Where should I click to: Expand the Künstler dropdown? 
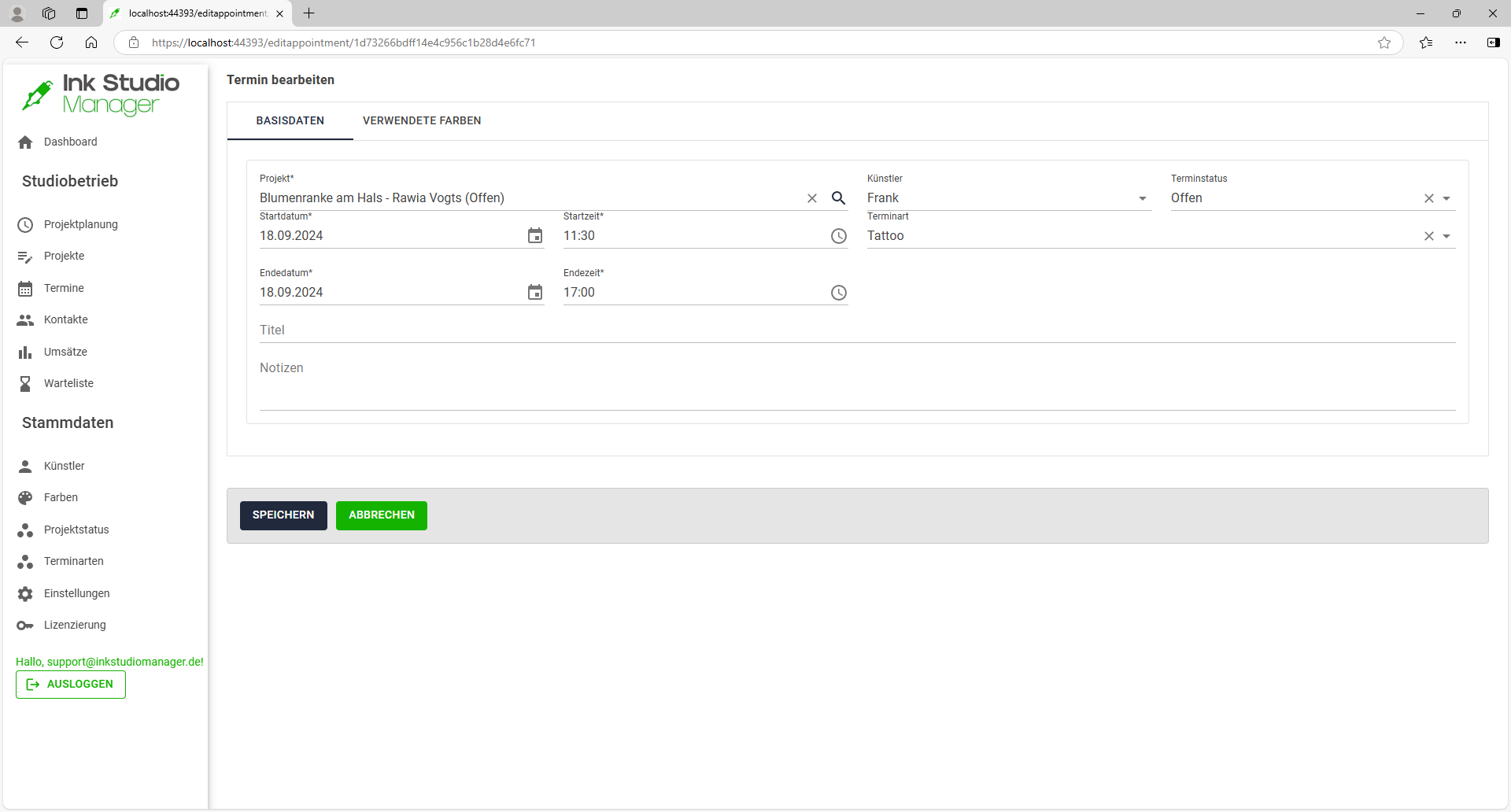pyautogui.click(x=1143, y=198)
